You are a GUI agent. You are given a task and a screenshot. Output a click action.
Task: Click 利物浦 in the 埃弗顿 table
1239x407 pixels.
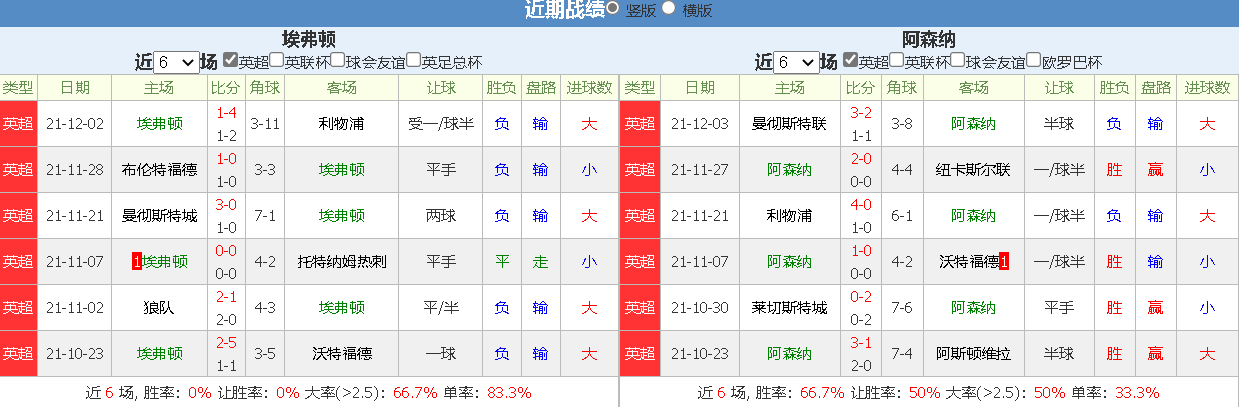tap(341, 124)
